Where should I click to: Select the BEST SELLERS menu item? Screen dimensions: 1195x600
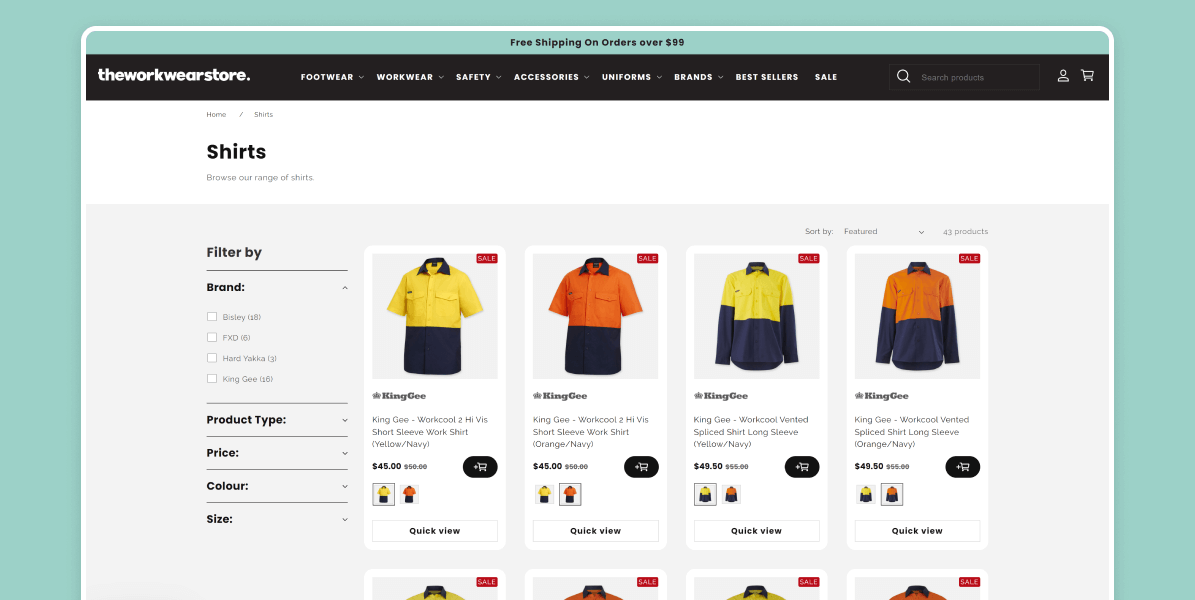pos(767,76)
